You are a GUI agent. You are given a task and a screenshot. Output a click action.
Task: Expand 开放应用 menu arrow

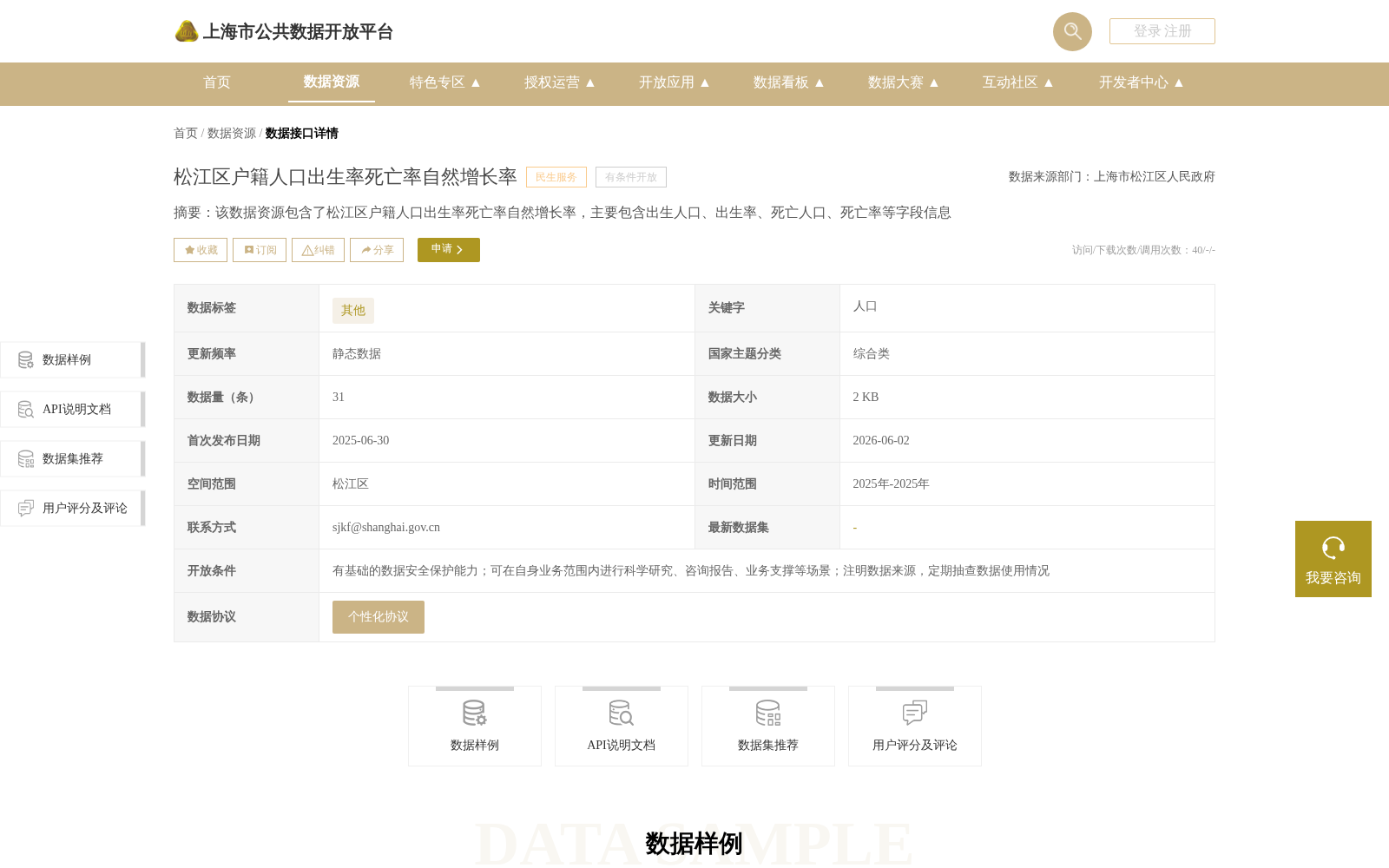pos(705,82)
